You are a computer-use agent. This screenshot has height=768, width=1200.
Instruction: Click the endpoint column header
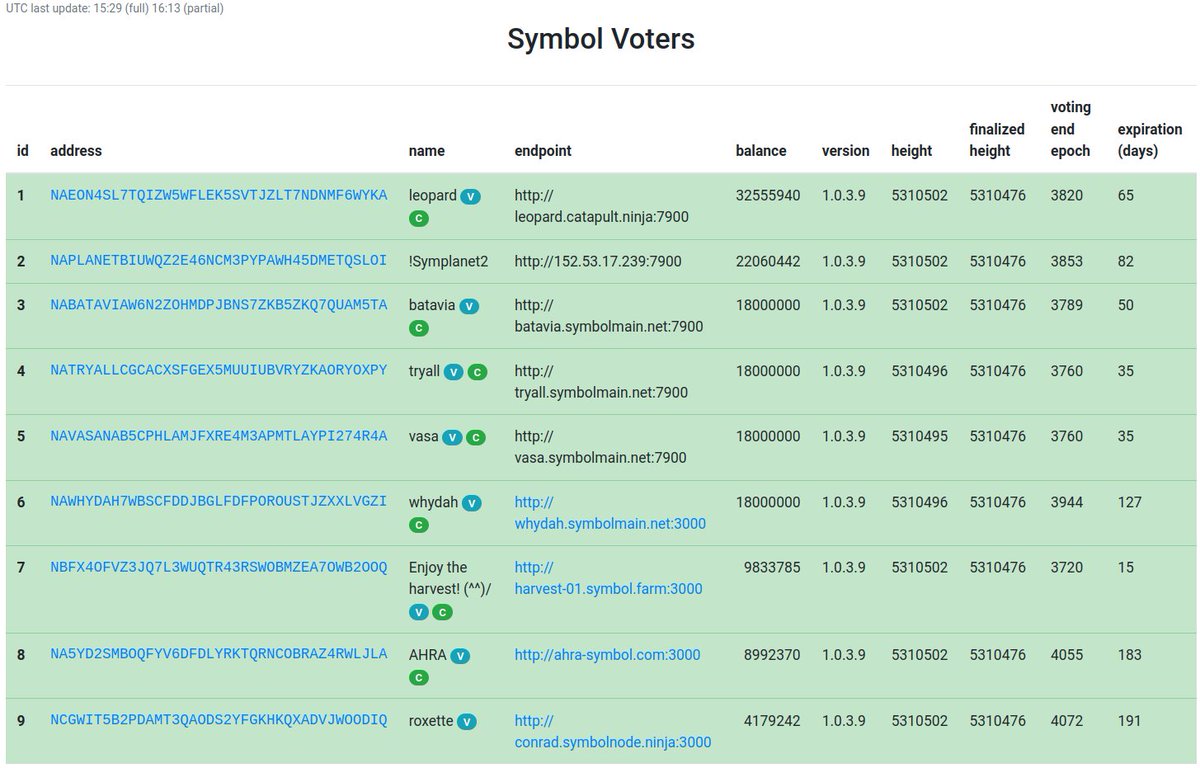[543, 151]
